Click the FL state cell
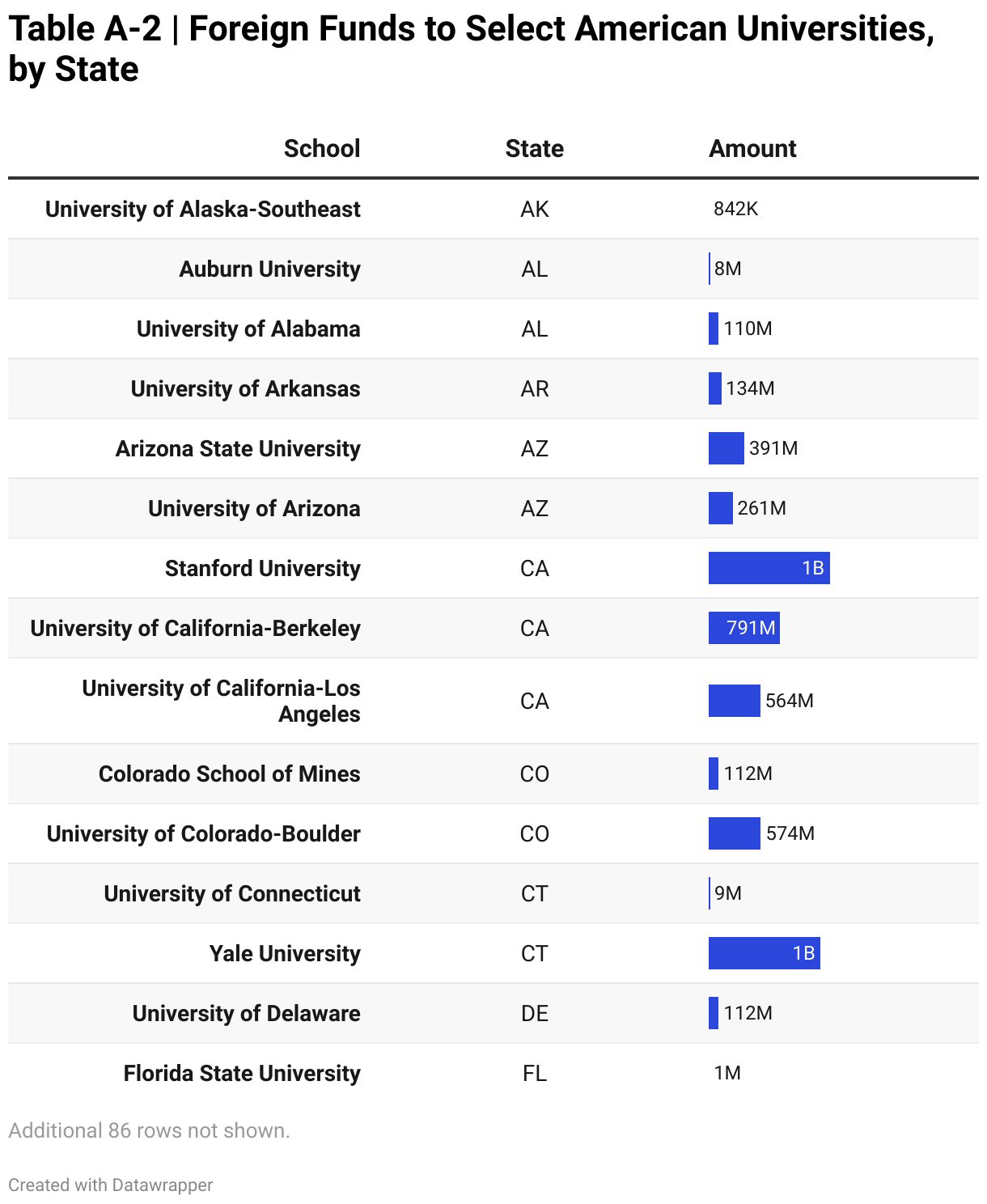Screen dimensions: 987x1204 [534, 1074]
